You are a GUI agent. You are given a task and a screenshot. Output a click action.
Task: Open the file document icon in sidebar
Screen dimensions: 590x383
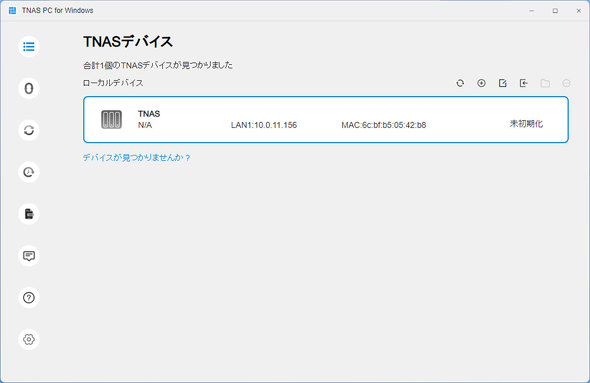click(29, 214)
